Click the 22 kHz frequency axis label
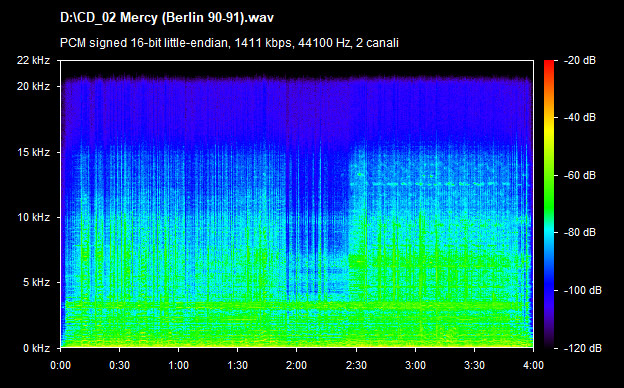Screen dimensions: 624x388 pos(33,60)
